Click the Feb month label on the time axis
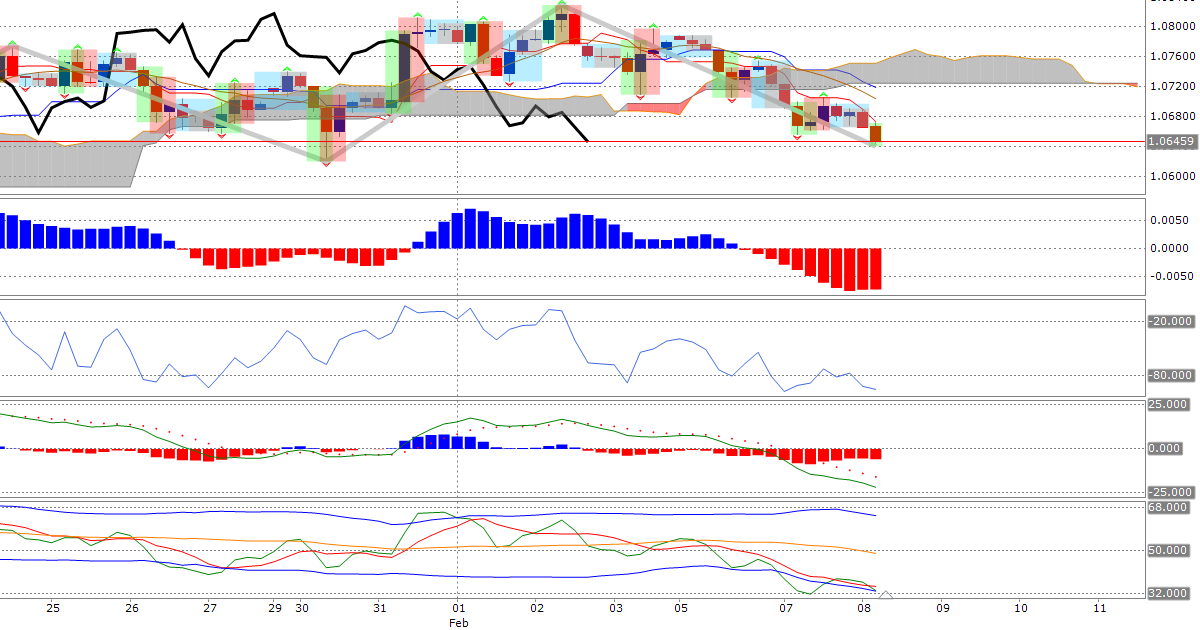This screenshot has height=630, width=1200. tap(457, 621)
